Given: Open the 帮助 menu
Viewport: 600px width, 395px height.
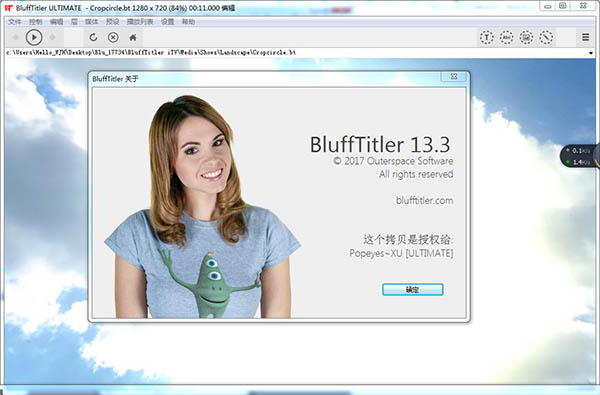Looking at the screenshot, I should tap(188, 22).
